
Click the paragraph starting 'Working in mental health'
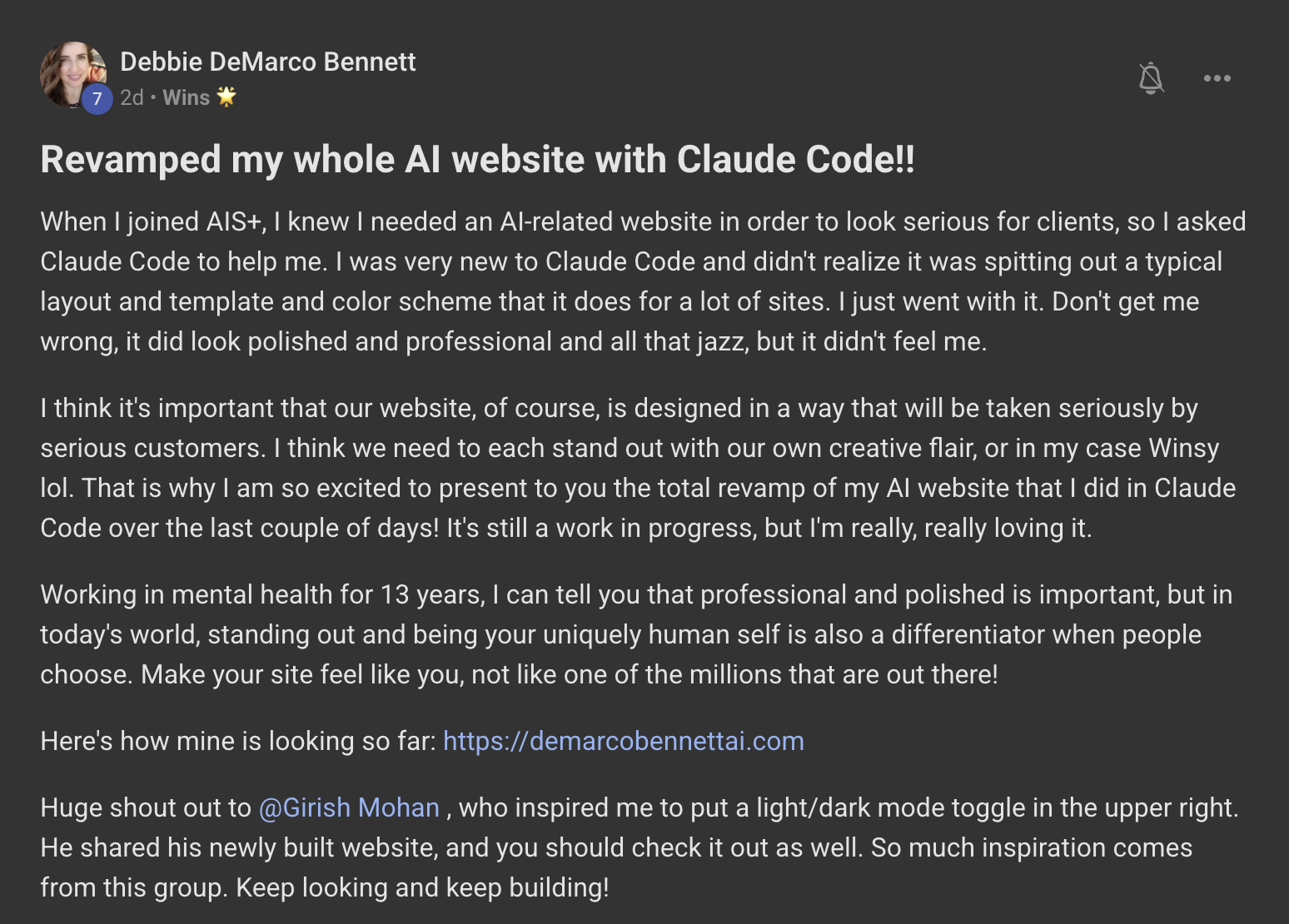click(x=636, y=634)
